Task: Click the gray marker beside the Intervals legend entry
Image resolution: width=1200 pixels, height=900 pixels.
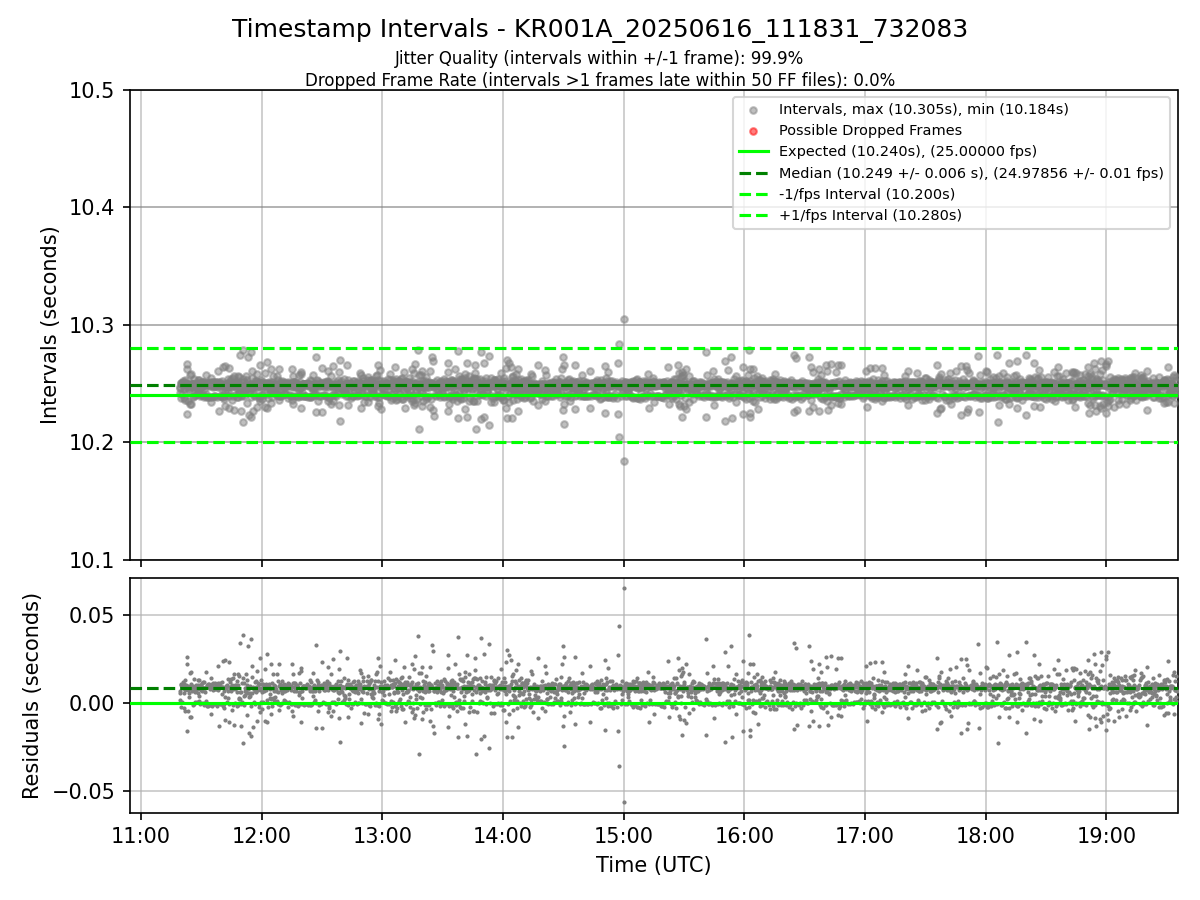Action: point(755,109)
